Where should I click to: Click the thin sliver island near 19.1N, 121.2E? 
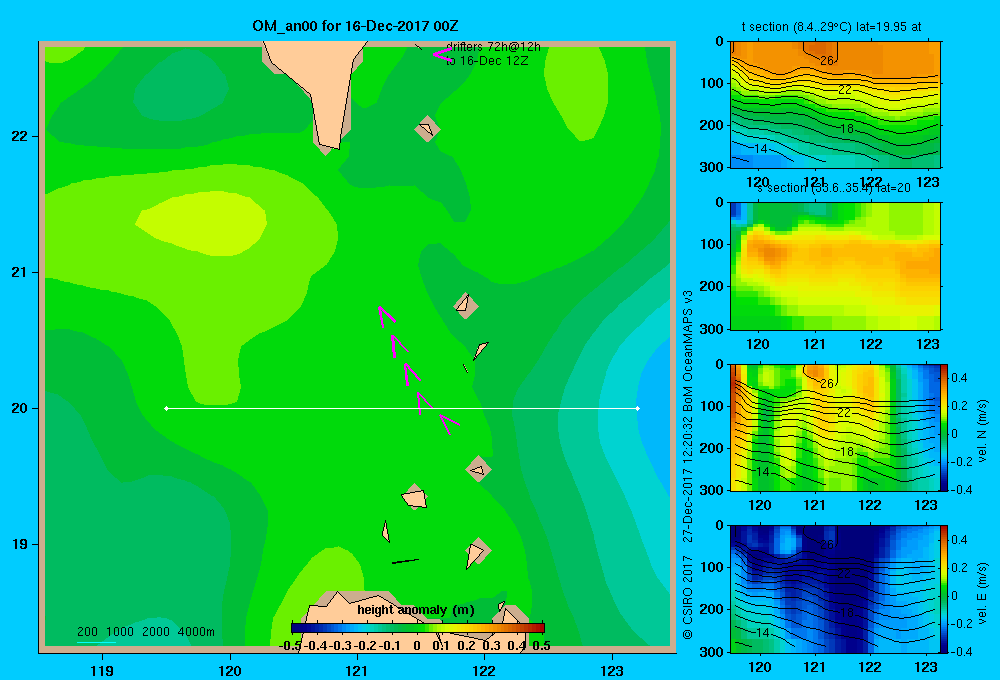coord(385,531)
